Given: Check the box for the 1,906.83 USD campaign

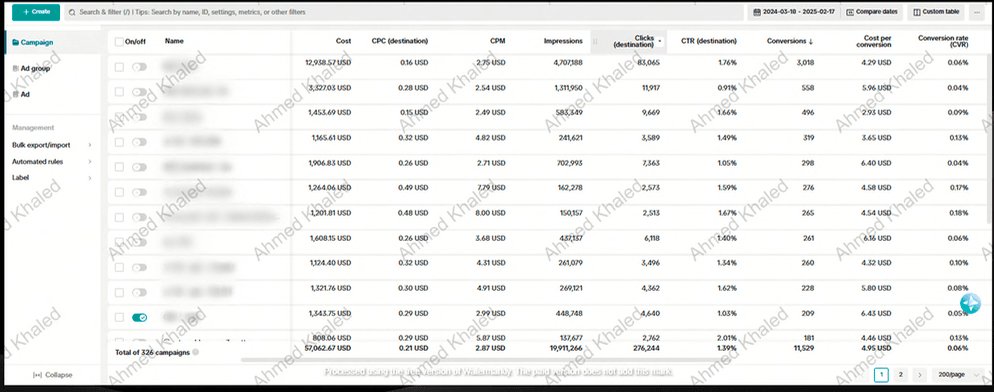Looking at the screenshot, I should click(x=119, y=167).
